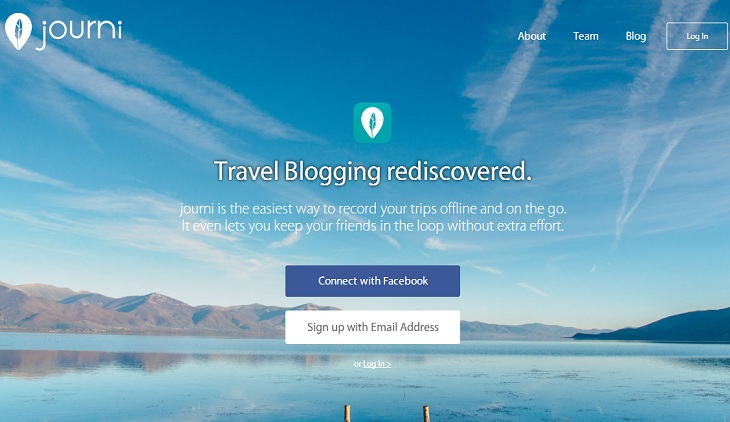Connect with Facebook
This screenshot has height=422, width=730.
coord(372,281)
